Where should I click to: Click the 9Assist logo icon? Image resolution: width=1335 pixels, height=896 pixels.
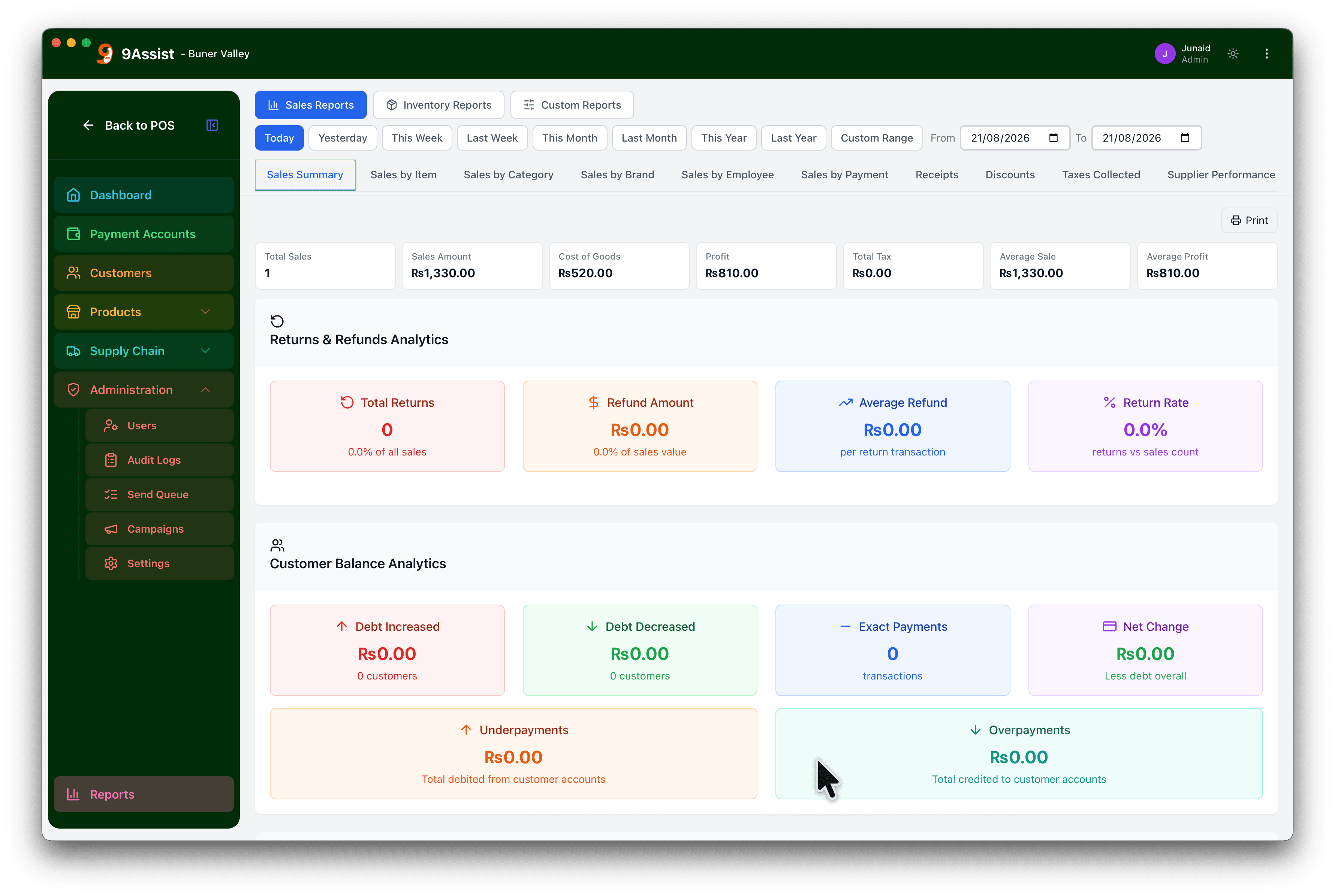pyautogui.click(x=105, y=54)
